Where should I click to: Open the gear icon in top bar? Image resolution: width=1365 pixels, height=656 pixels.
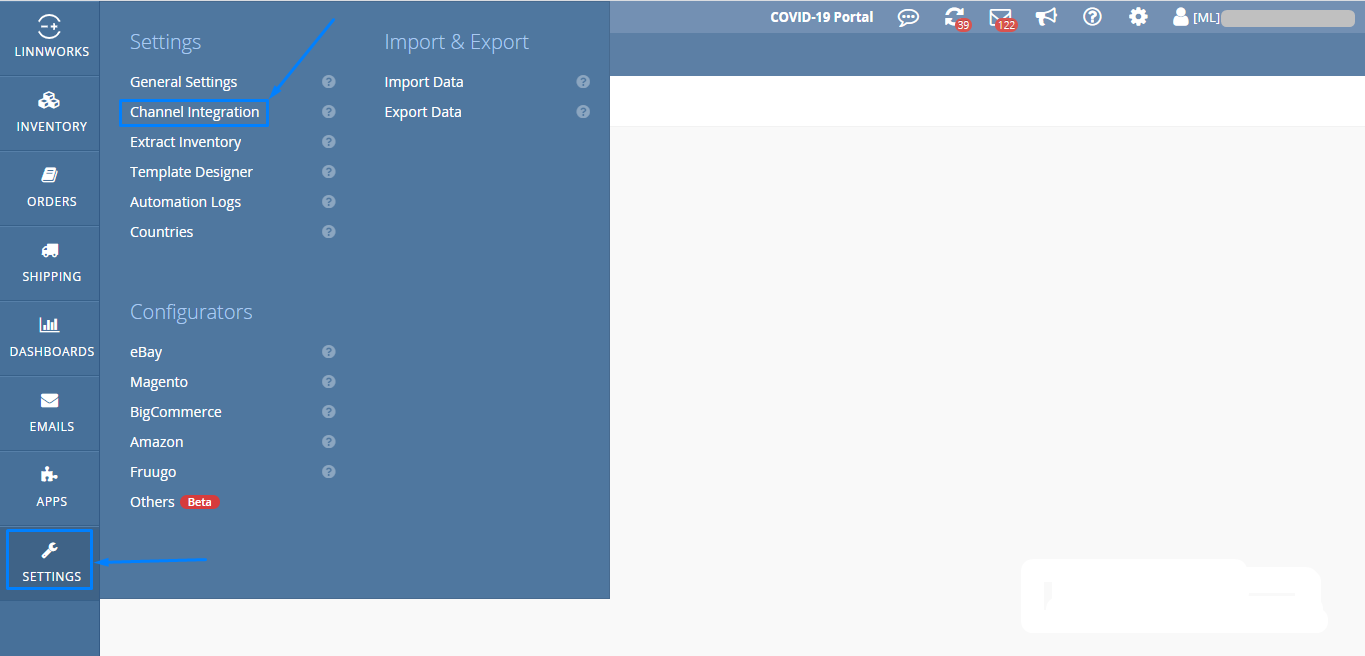pos(1138,17)
